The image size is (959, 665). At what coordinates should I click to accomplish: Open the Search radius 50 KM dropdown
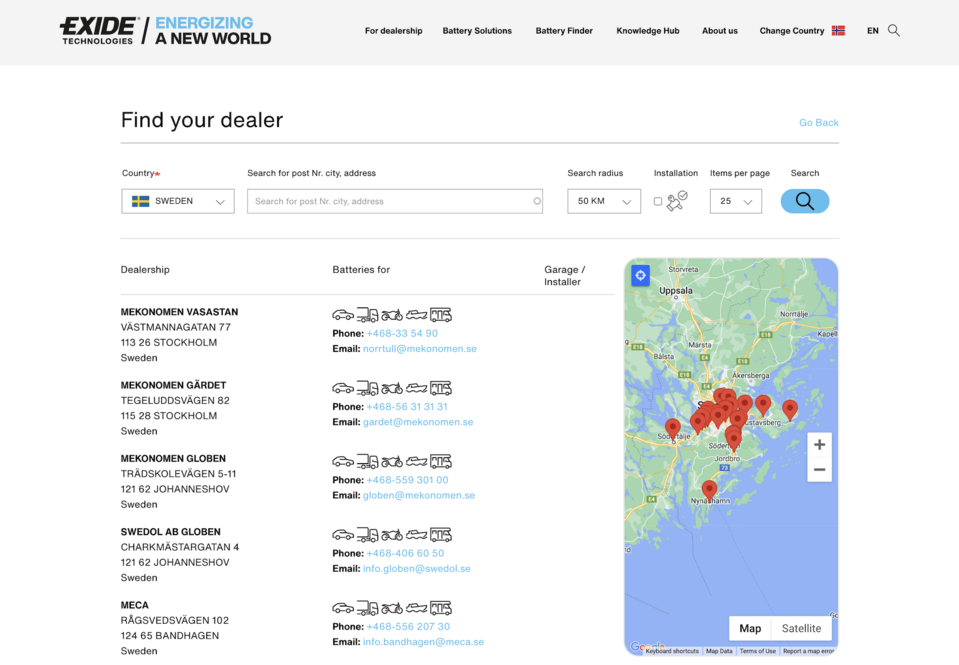(x=604, y=201)
